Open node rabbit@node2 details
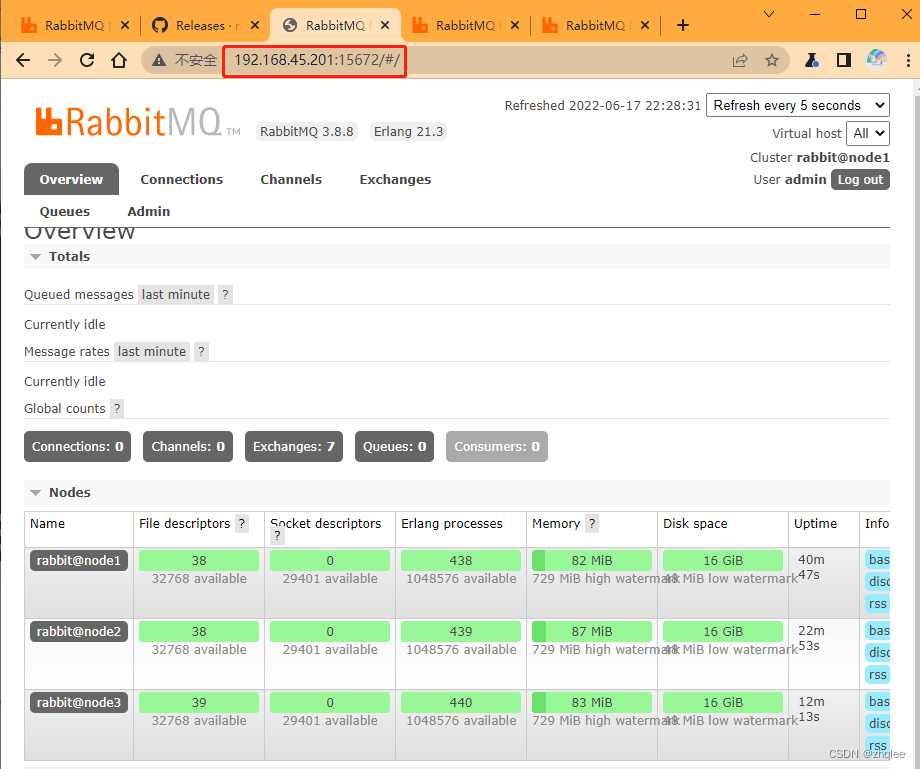 coord(79,632)
